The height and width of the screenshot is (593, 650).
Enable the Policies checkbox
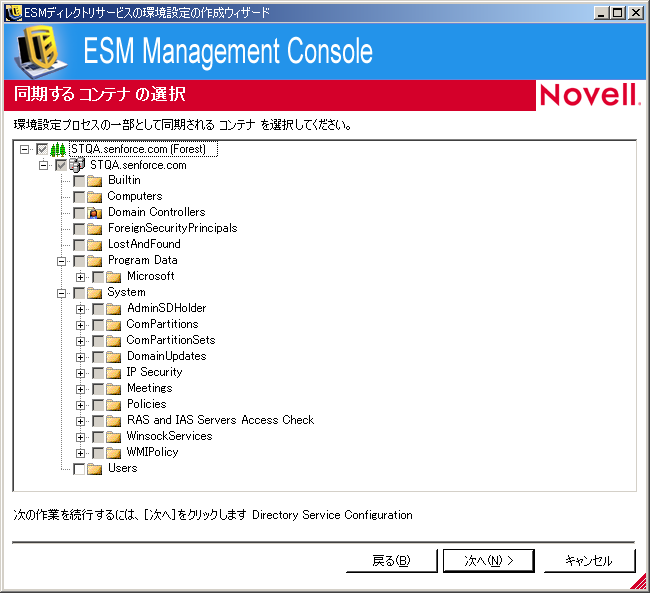(x=98, y=405)
